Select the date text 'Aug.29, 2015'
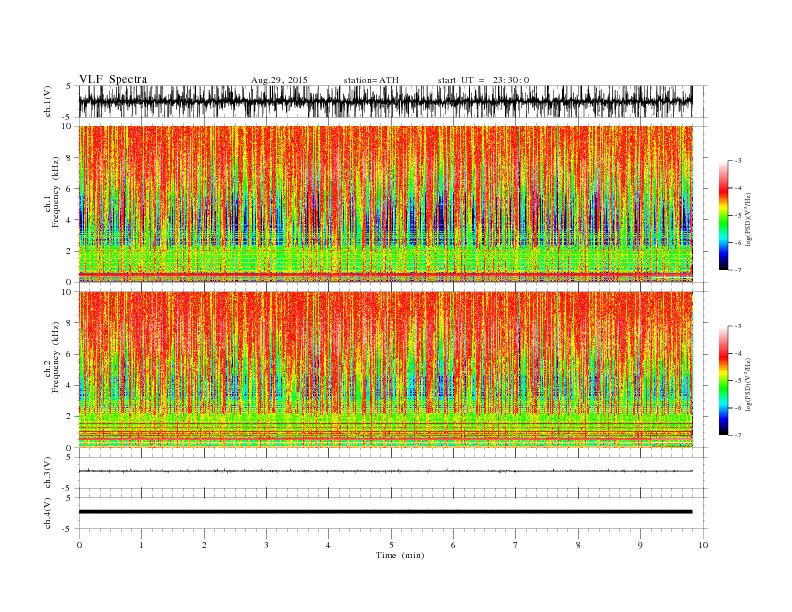792x612 pixels. pos(279,80)
